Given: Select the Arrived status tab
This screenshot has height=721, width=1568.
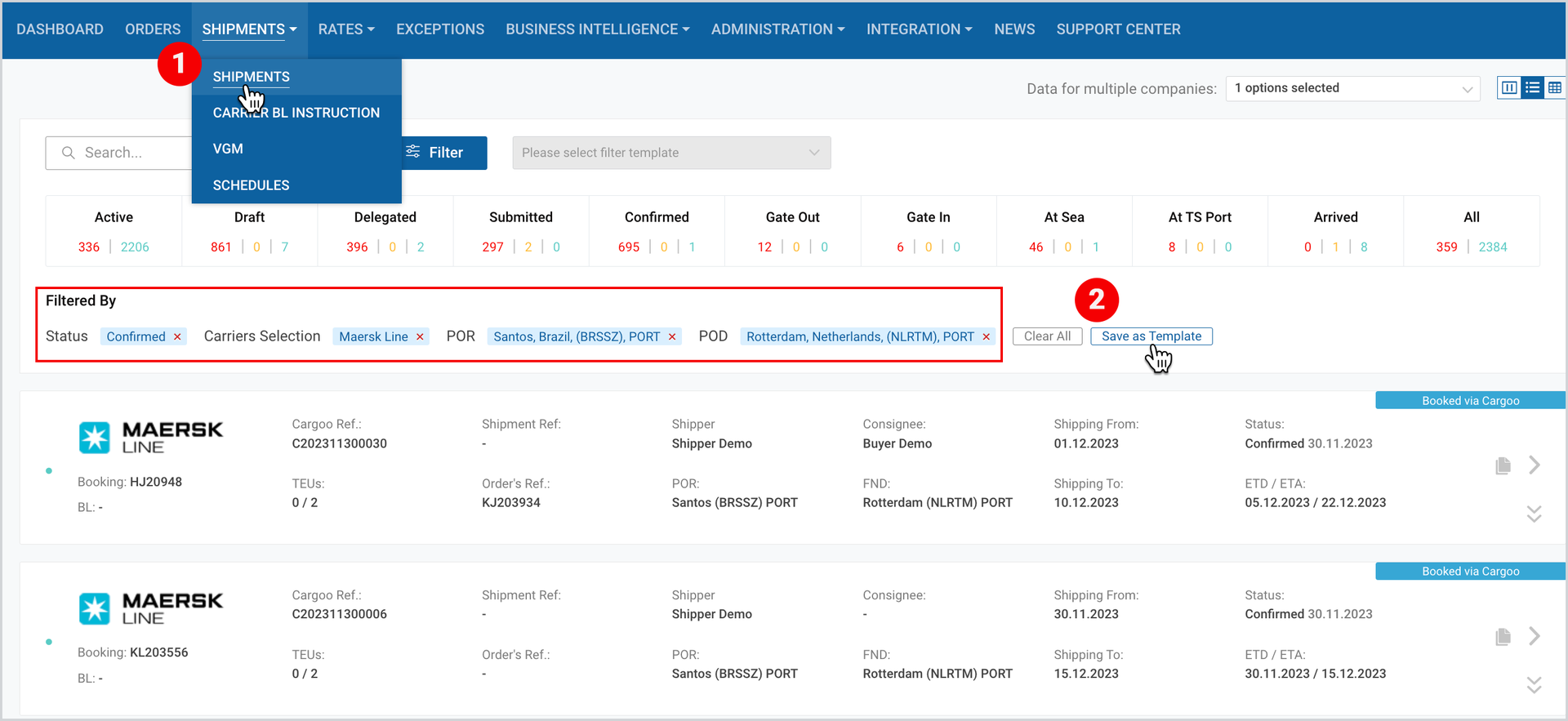Looking at the screenshot, I should [1335, 231].
